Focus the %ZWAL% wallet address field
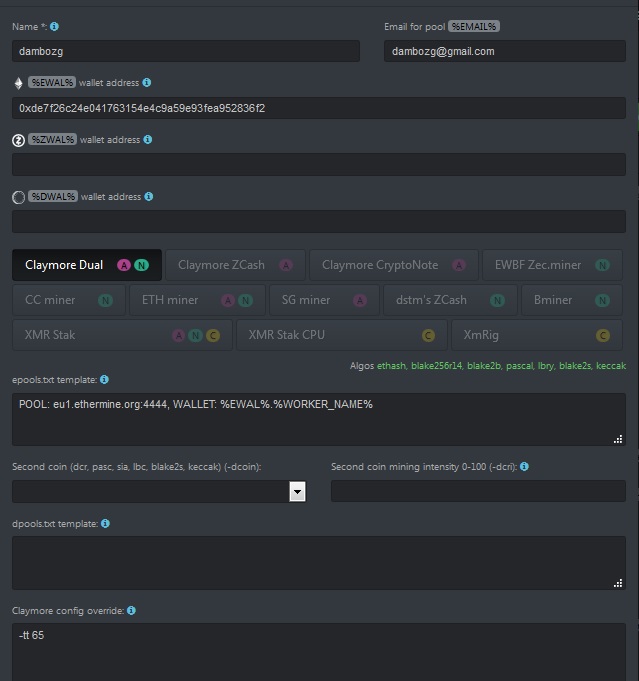The height and width of the screenshot is (681, 639). (x=319, y=165)
